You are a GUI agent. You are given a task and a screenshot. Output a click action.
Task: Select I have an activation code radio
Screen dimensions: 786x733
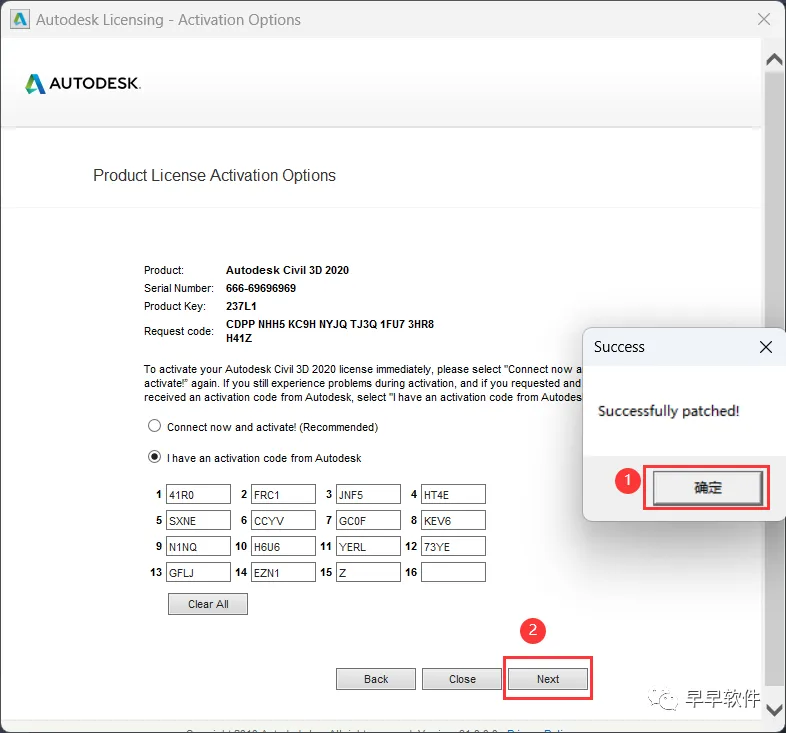point(154,457)
